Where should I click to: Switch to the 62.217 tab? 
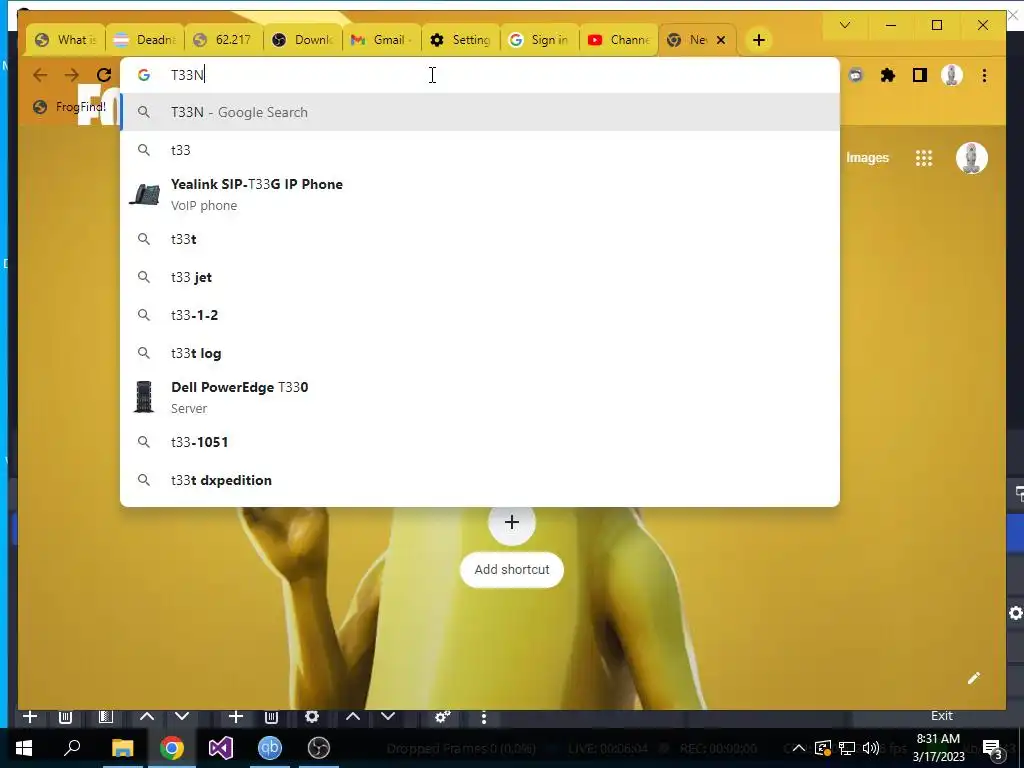(x=224, y=40)
